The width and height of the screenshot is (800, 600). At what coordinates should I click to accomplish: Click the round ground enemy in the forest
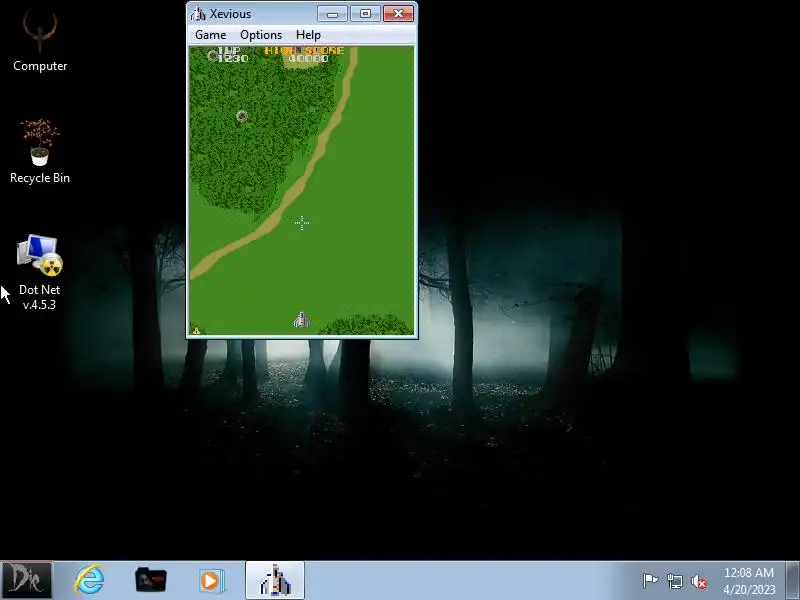tap(242, 116)
